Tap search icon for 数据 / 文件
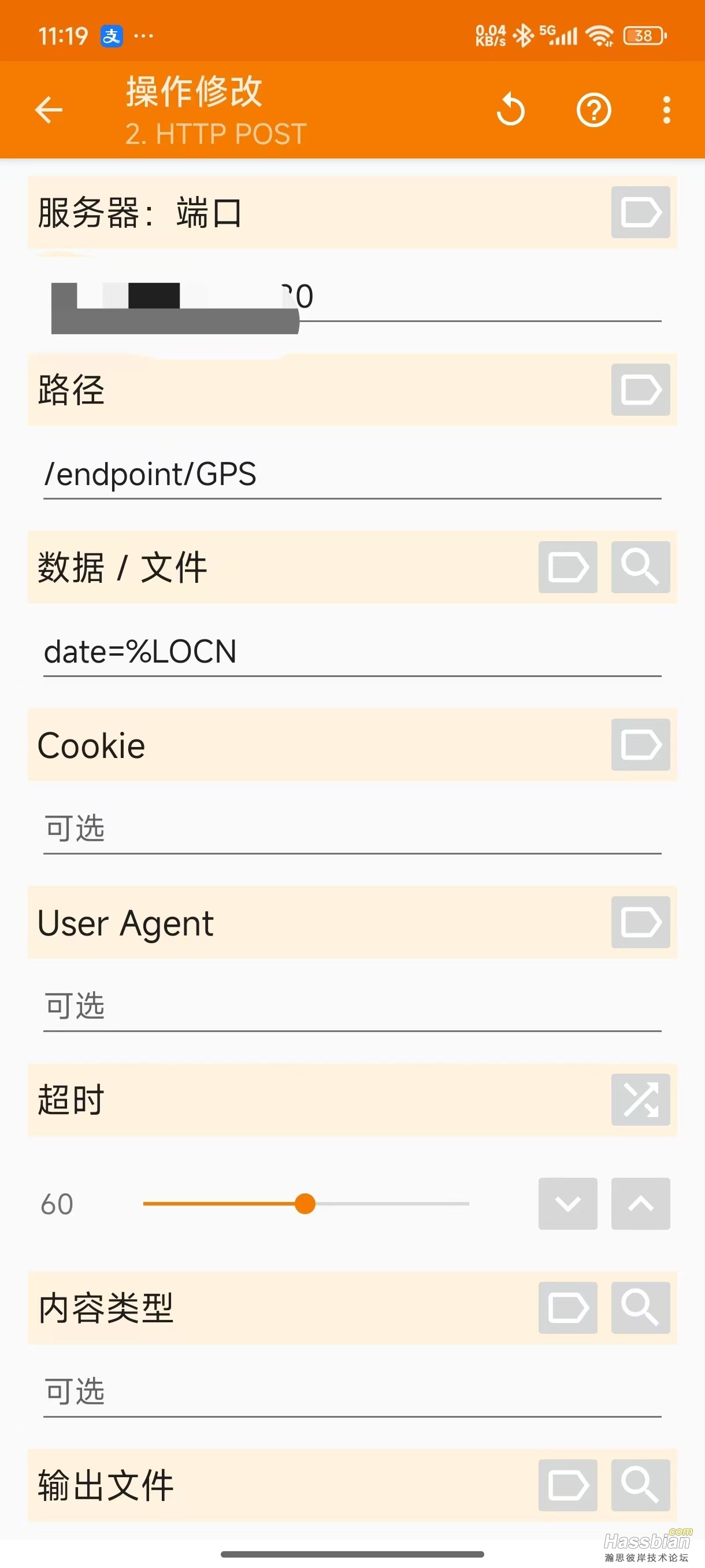The image size is (705, 1568). (x=640, y=567)
